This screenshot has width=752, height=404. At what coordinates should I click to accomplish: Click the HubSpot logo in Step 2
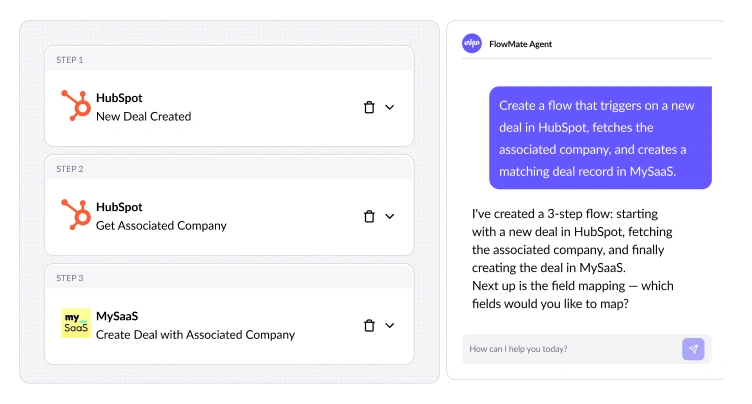click(x=75, y=216)
